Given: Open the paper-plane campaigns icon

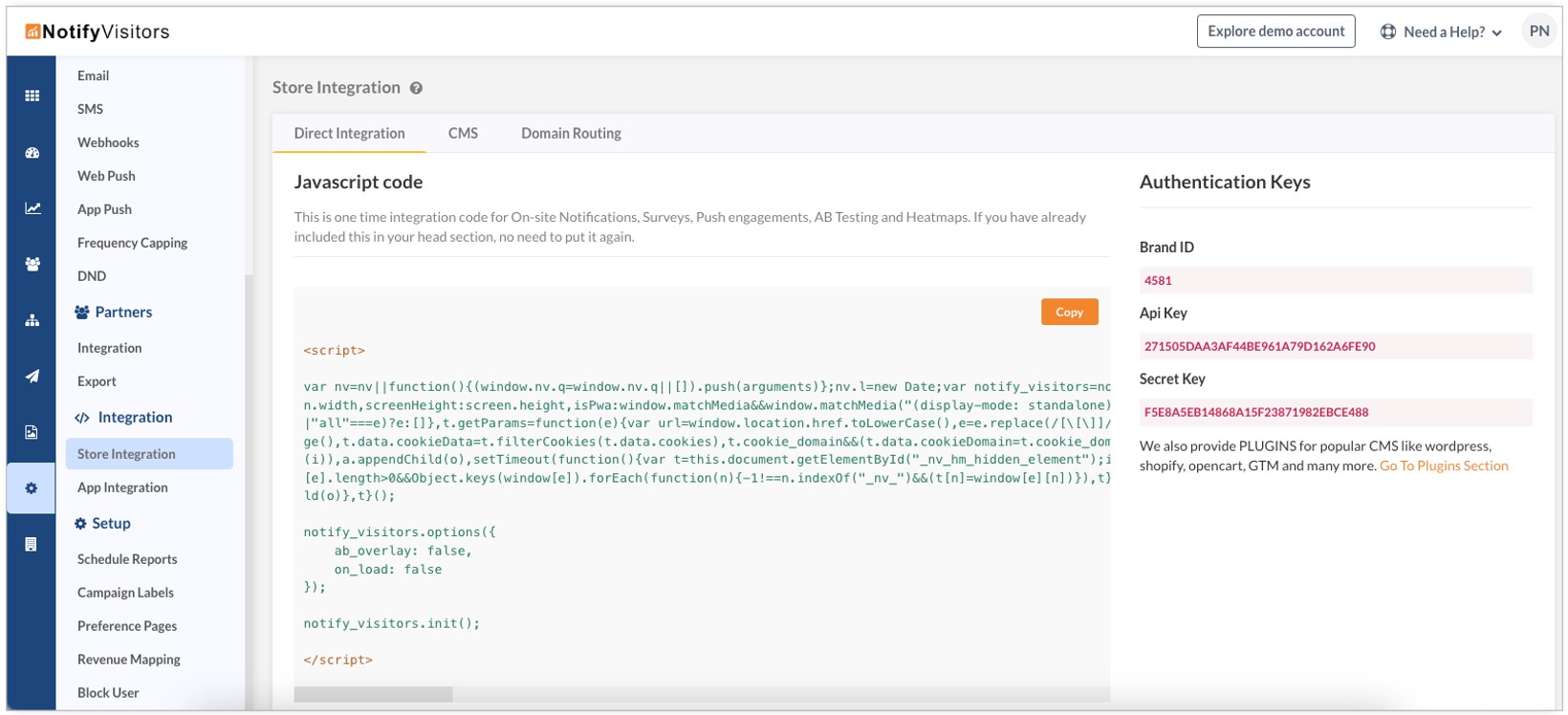Looking at the screenshot, I should (32, 377).
